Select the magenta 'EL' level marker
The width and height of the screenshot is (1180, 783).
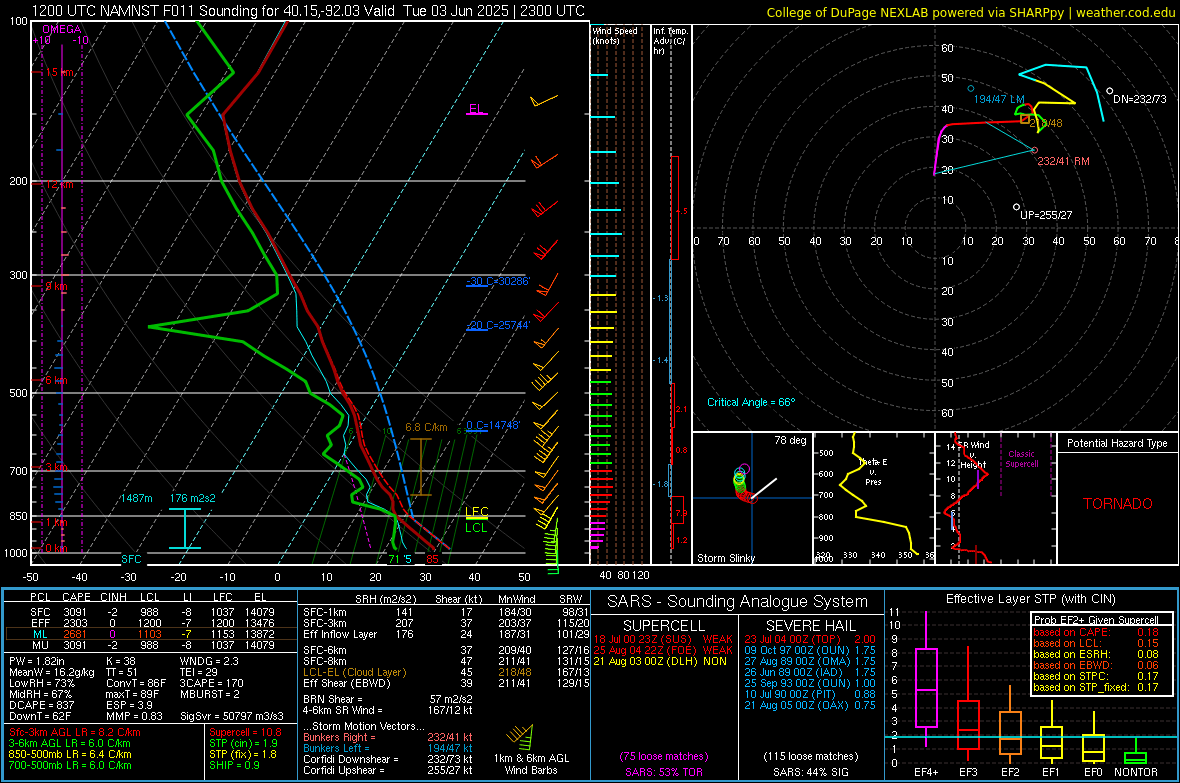(x=476, y=109)
